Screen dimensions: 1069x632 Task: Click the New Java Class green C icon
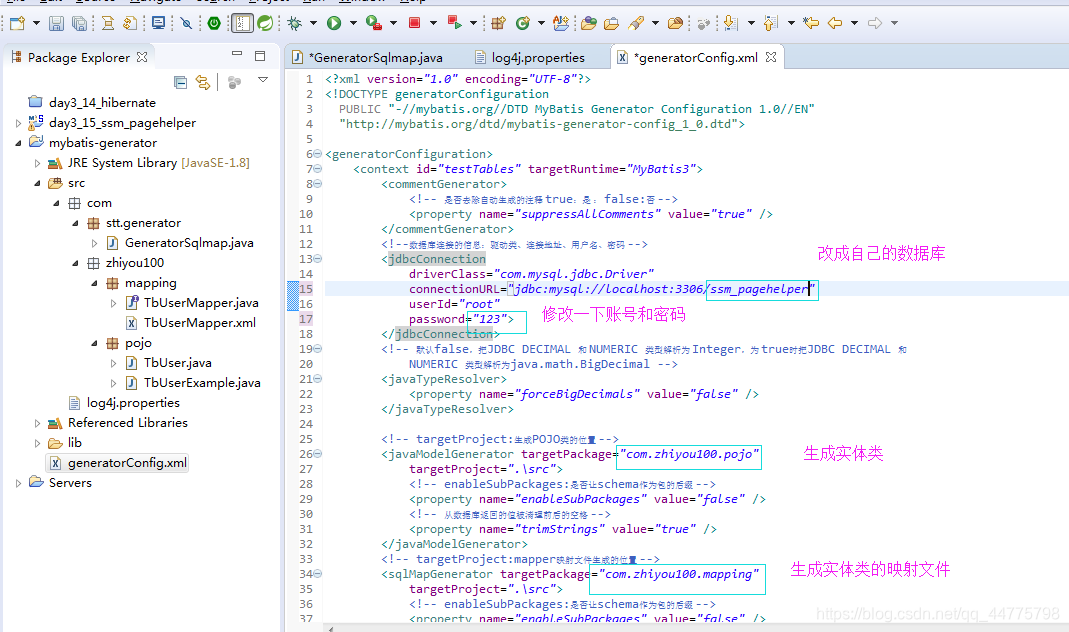click(x=522, y=23)
